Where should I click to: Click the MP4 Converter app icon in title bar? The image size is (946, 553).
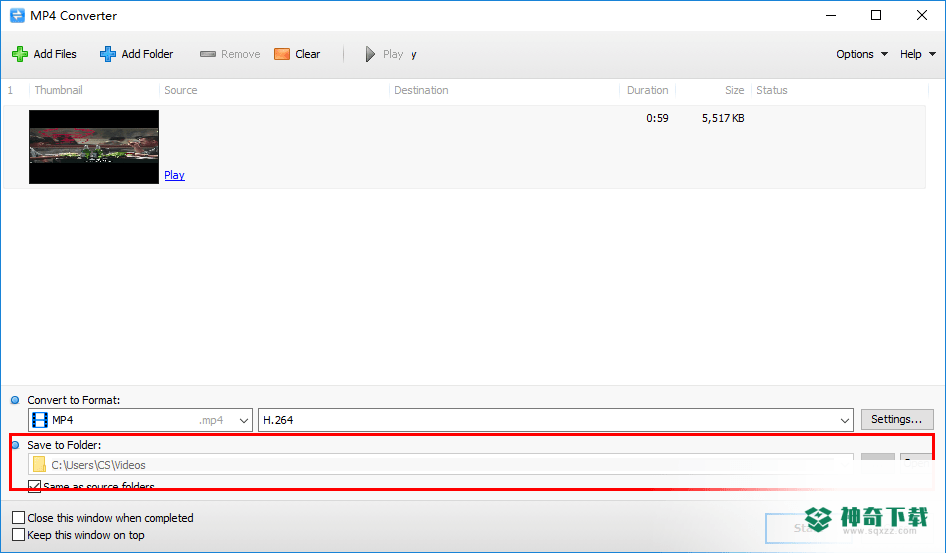[x=17, y=15]
